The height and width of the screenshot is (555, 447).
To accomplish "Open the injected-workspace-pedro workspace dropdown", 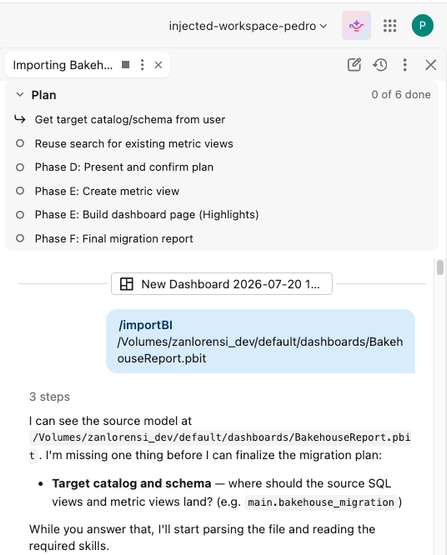I will 248,26.
